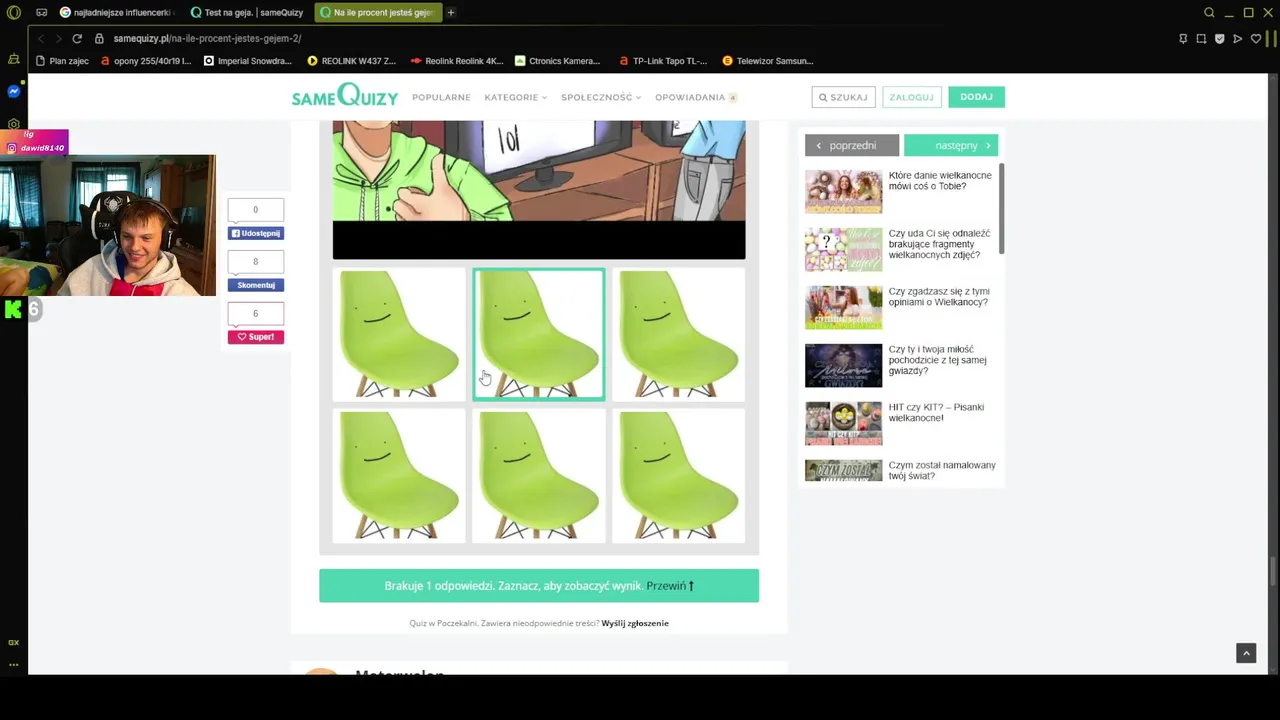The width and height of the screenshot is (1280, 720).
Task: Open the Reolink Reolink 4K bookmark
Action: point(457,61)
